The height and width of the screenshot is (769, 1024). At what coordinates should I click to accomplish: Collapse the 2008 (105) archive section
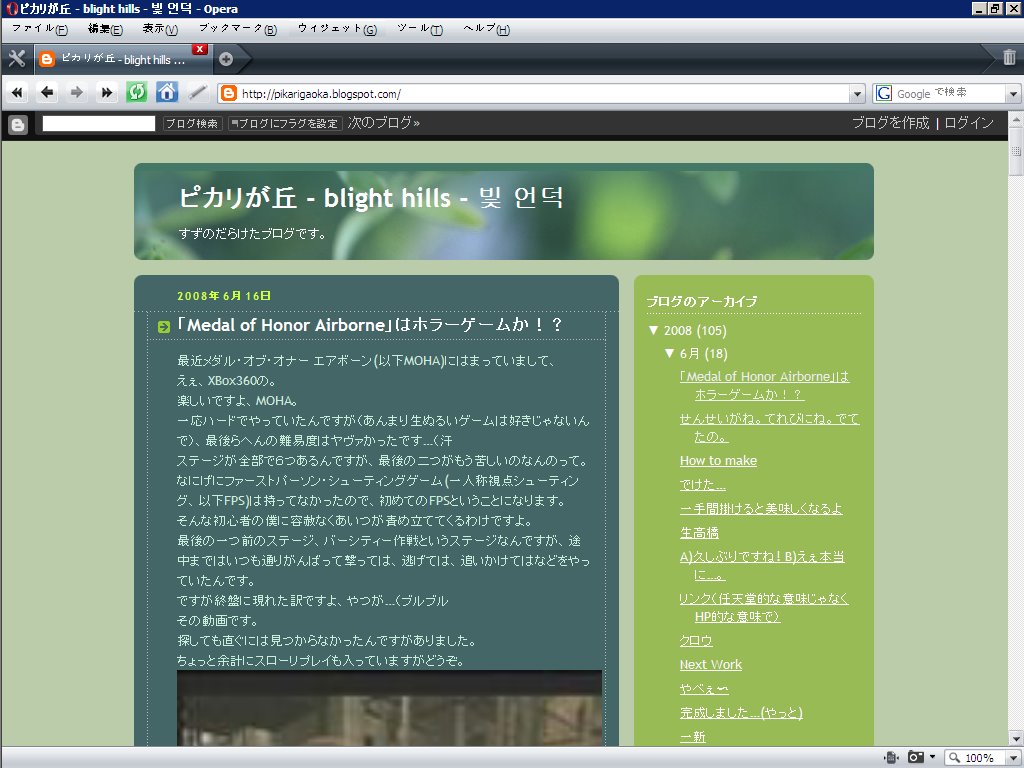click(653, 330)
